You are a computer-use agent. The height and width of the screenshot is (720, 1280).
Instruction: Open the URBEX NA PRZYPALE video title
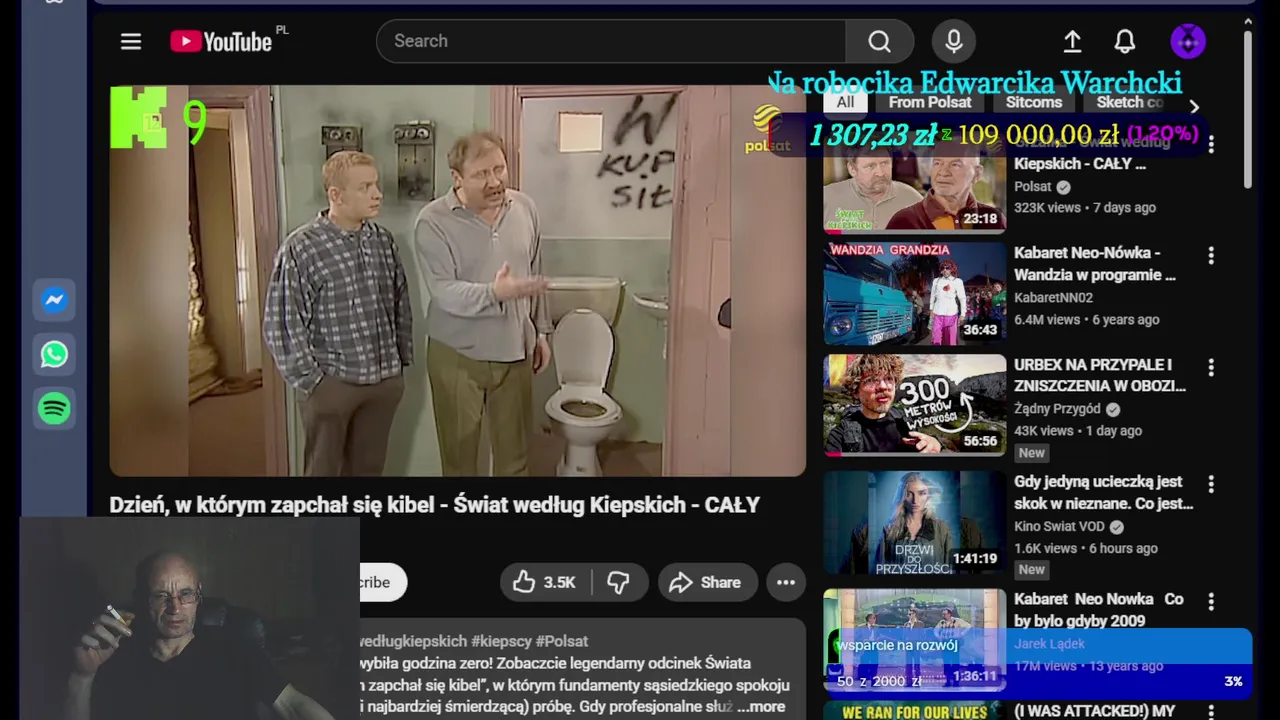click(1100, 375)
